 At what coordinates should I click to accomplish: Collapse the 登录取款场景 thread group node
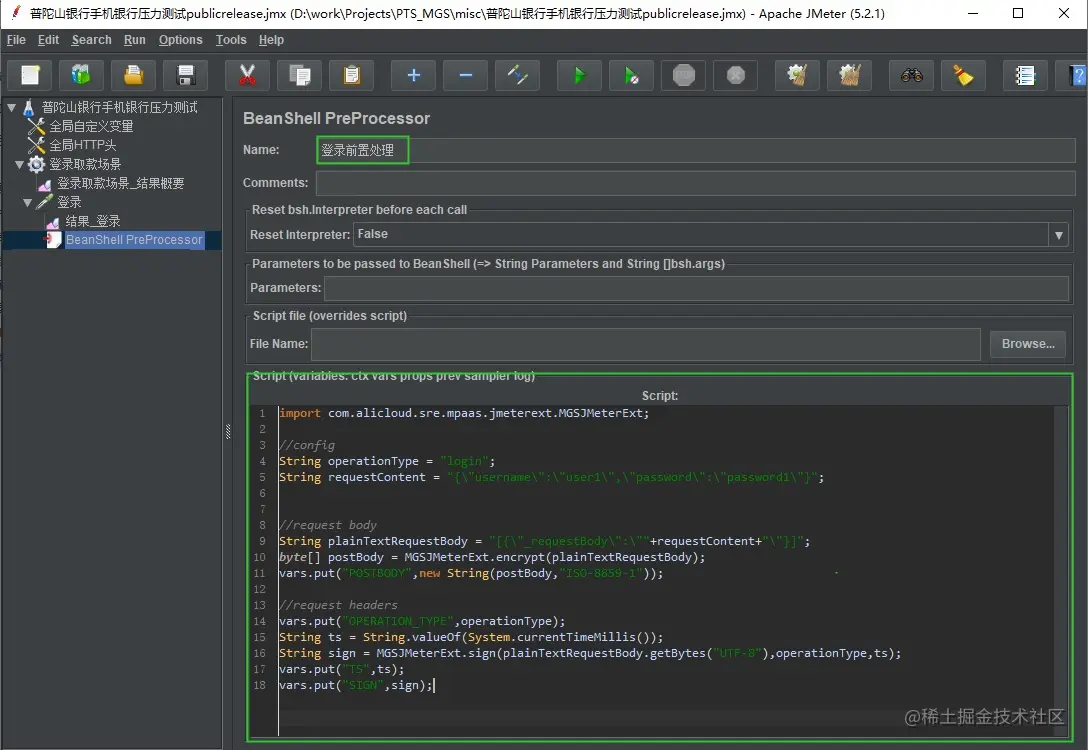(20, 164)
